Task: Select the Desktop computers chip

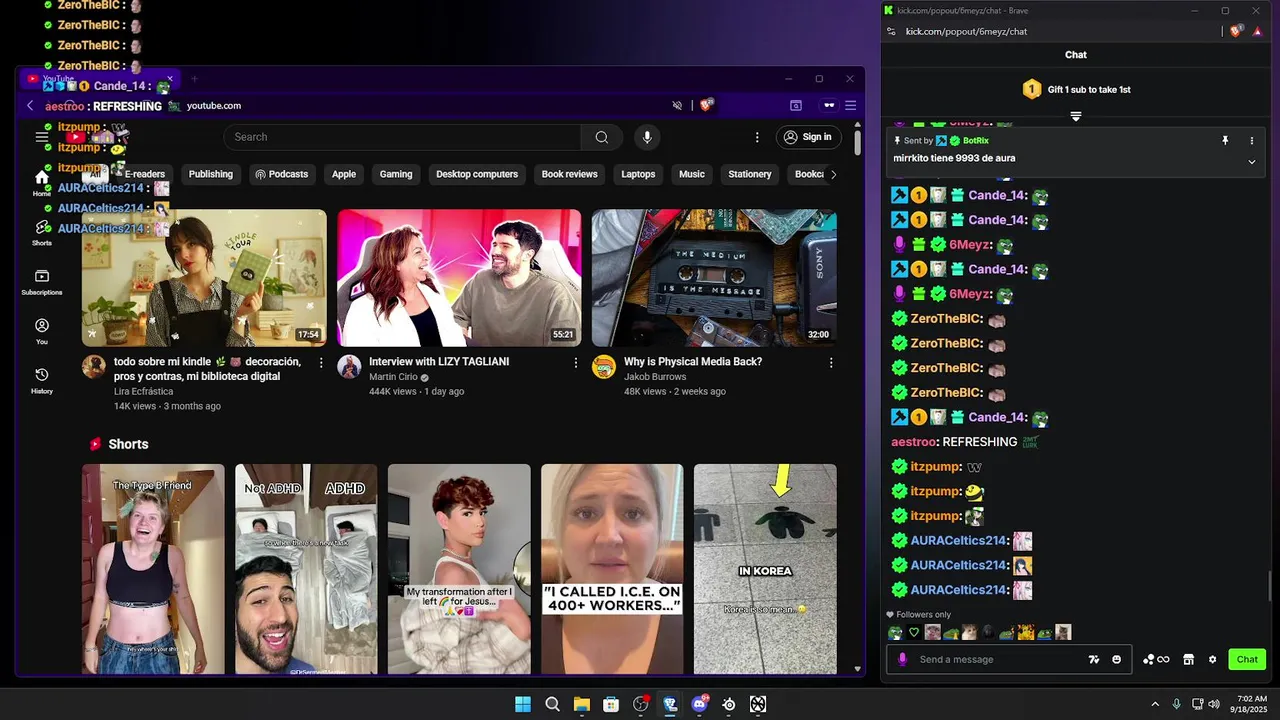Action: coord(477,174)
